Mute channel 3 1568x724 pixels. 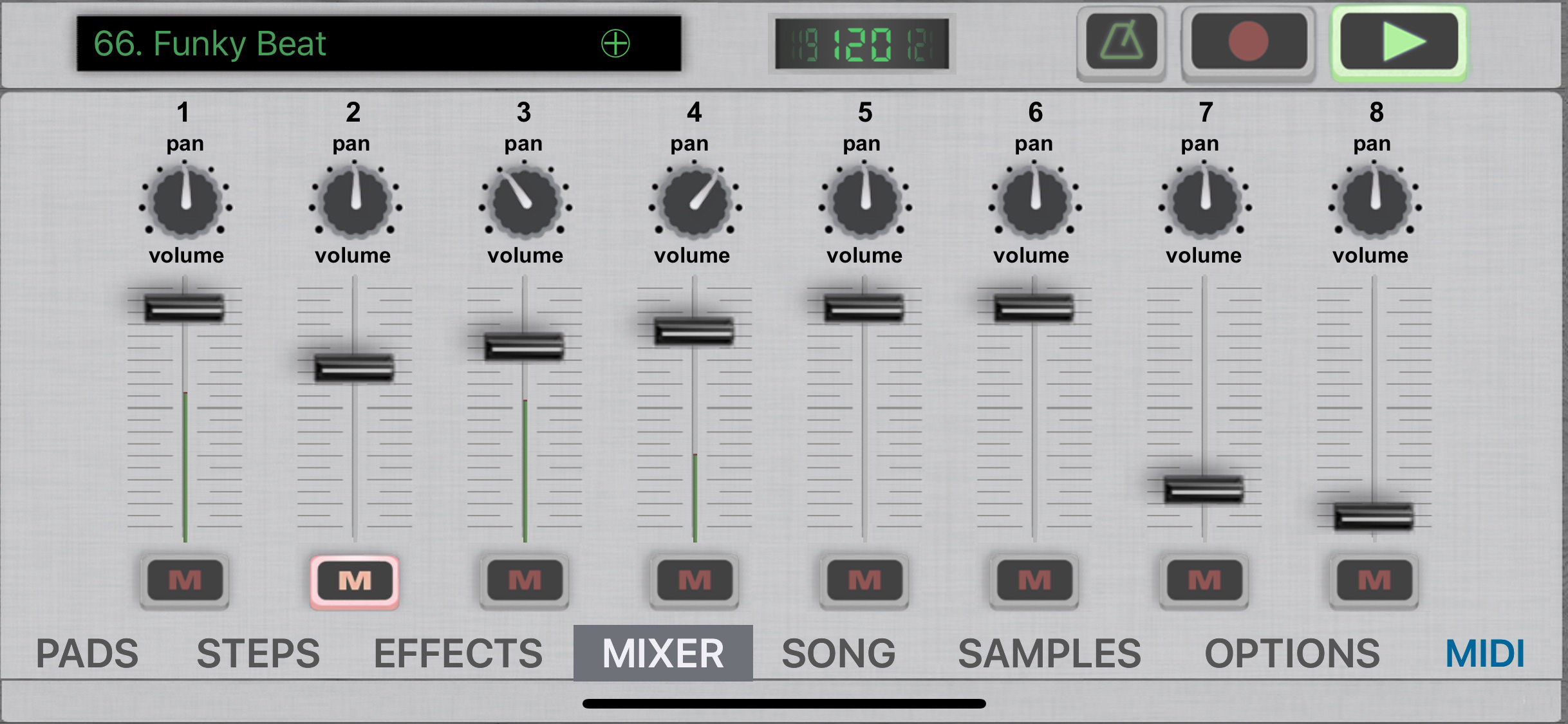(525, 580)
